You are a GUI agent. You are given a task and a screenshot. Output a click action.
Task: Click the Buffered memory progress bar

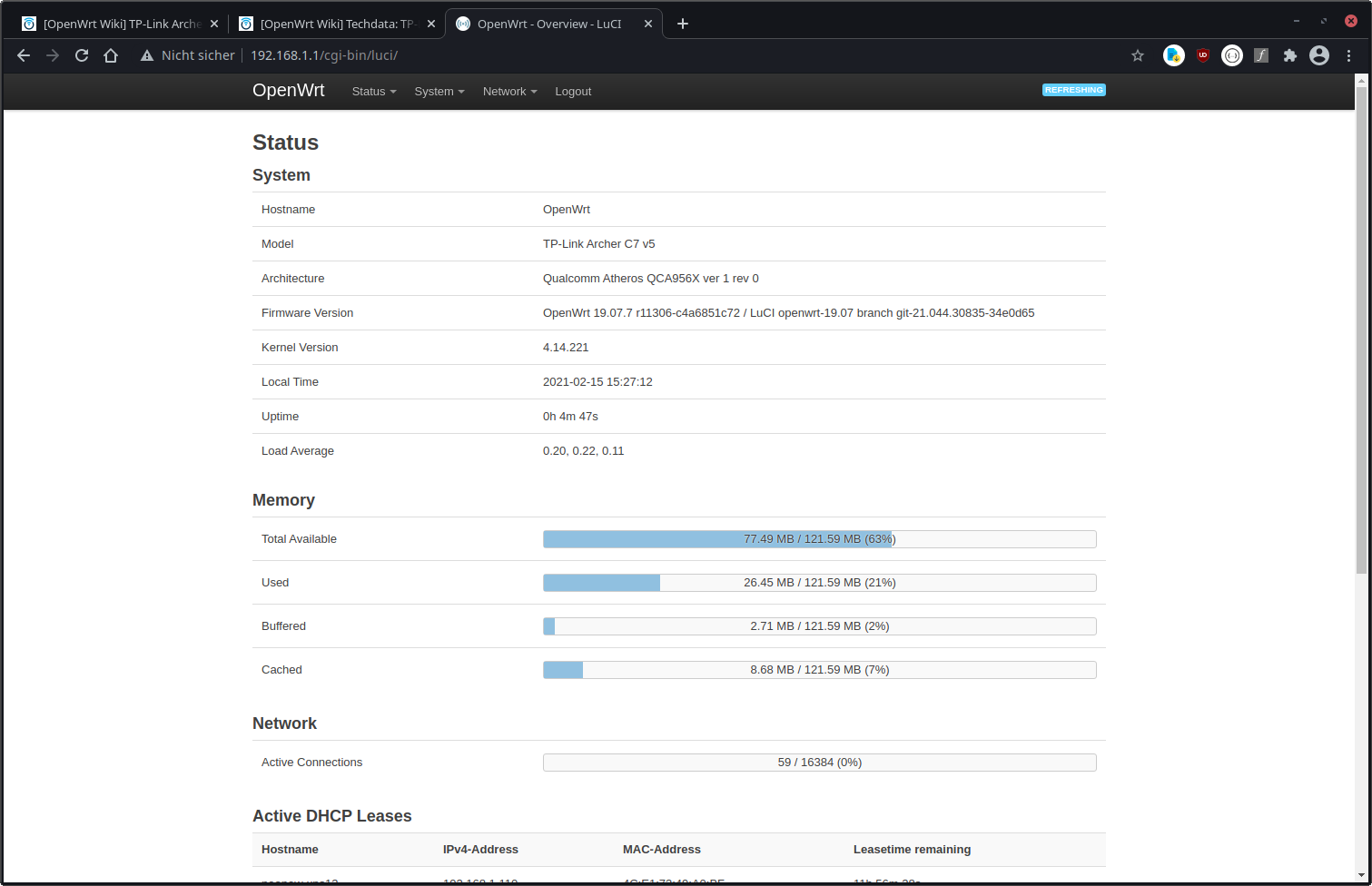820,626
